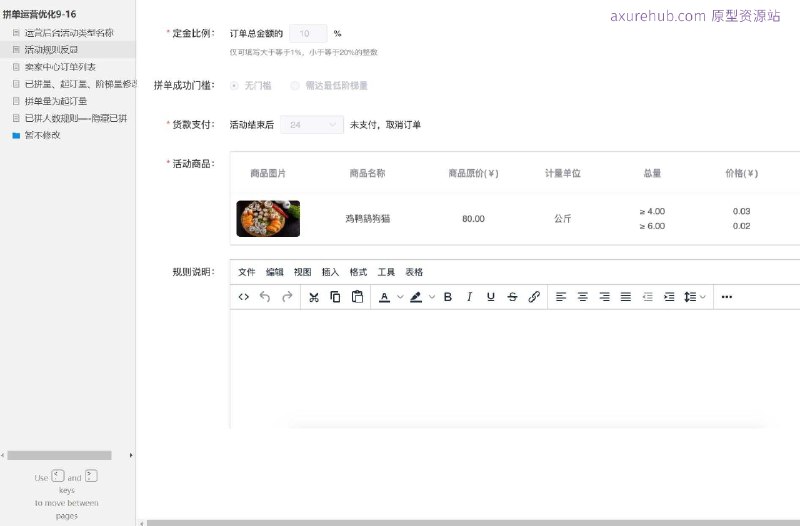Center align text
Image resolution: width=800 pixels, height=526 pixels.
583,297
